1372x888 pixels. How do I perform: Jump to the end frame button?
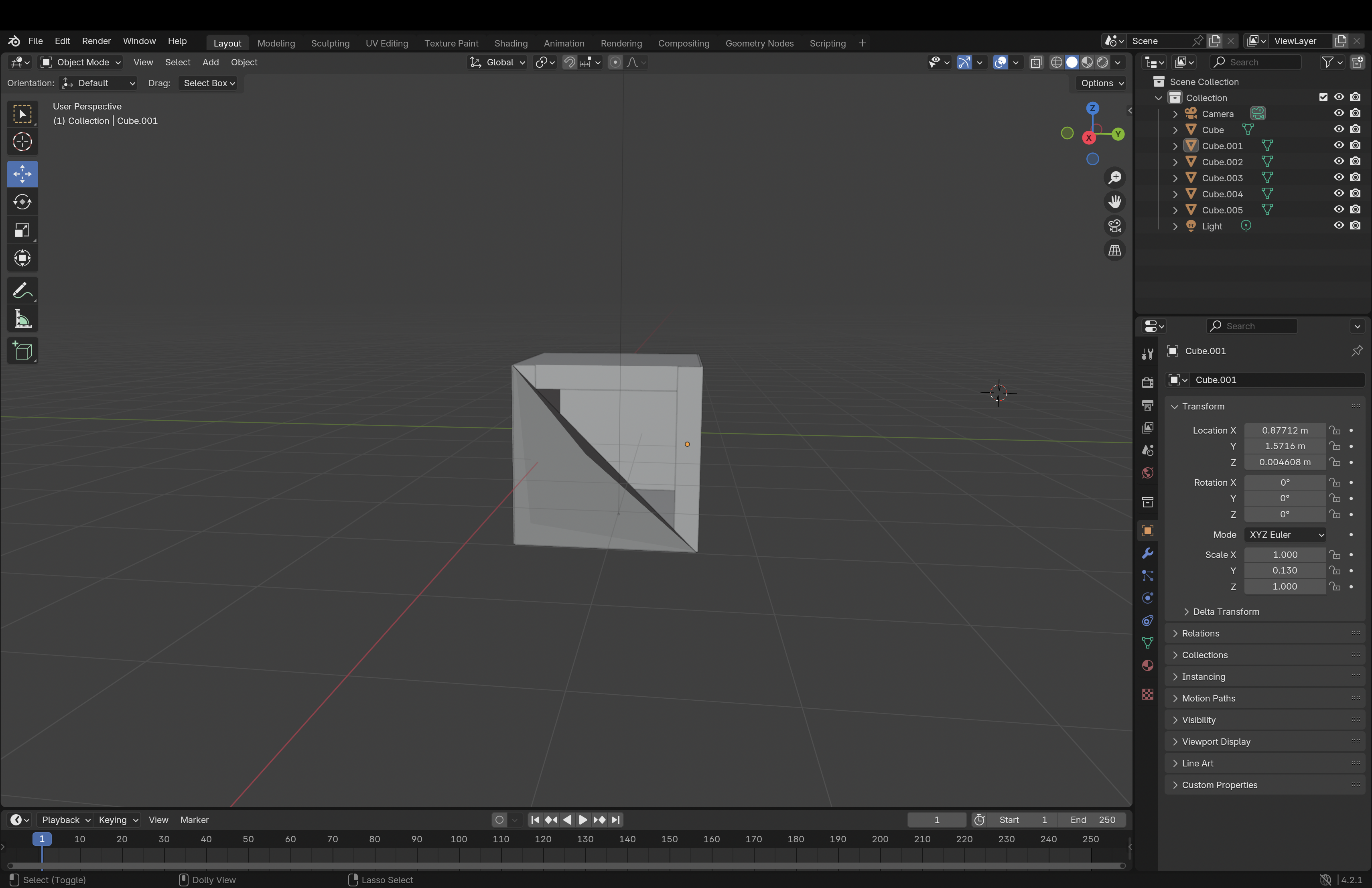point(616,819)
